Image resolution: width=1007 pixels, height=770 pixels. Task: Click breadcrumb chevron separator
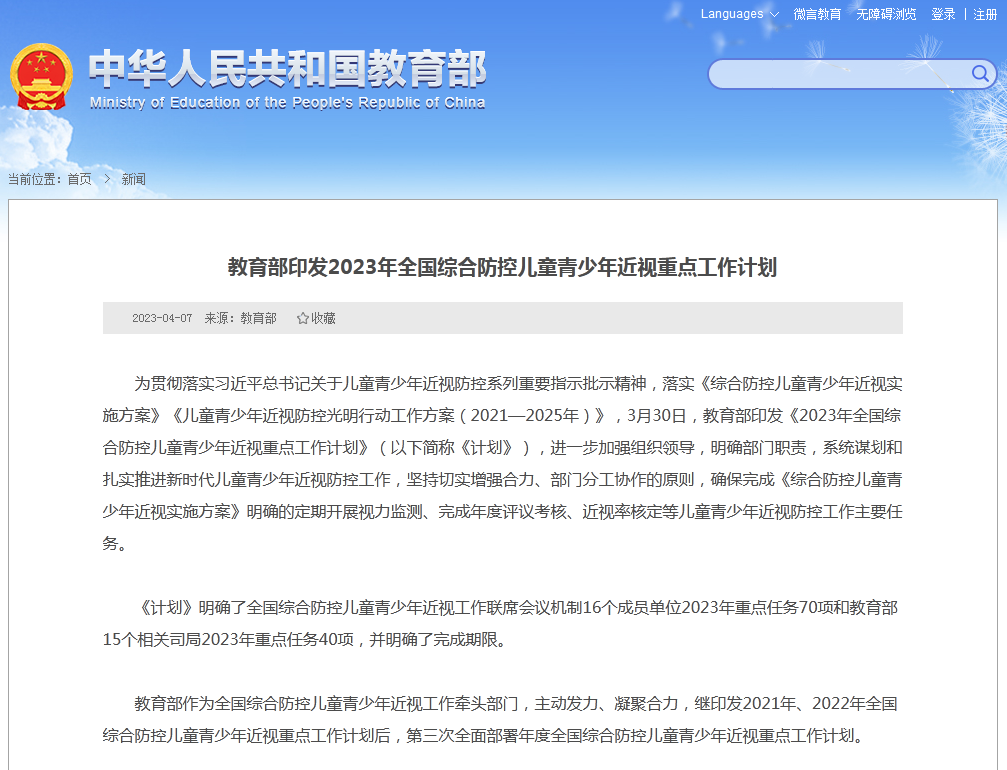tap(107, 179)
